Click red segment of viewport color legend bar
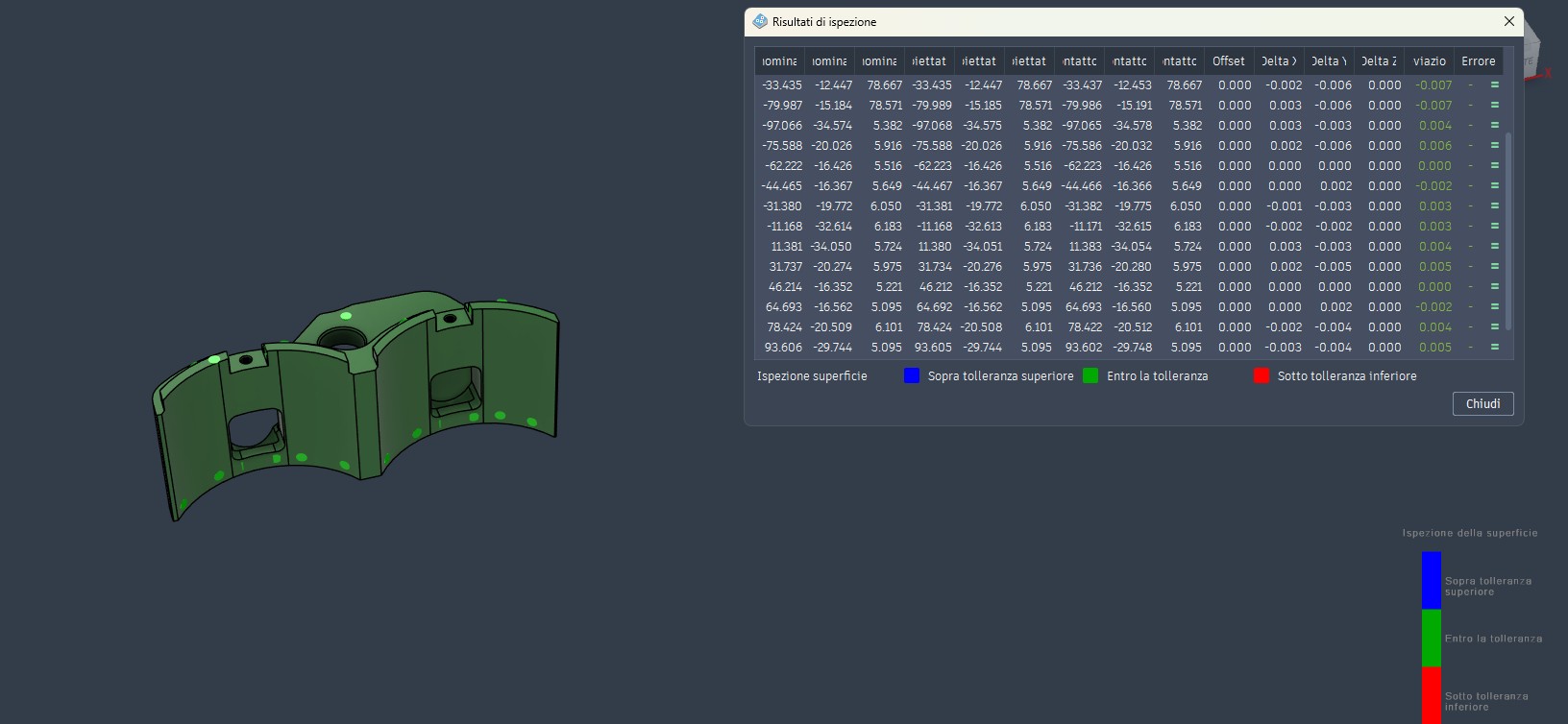1568x724 pixels. click(1432, 695)
